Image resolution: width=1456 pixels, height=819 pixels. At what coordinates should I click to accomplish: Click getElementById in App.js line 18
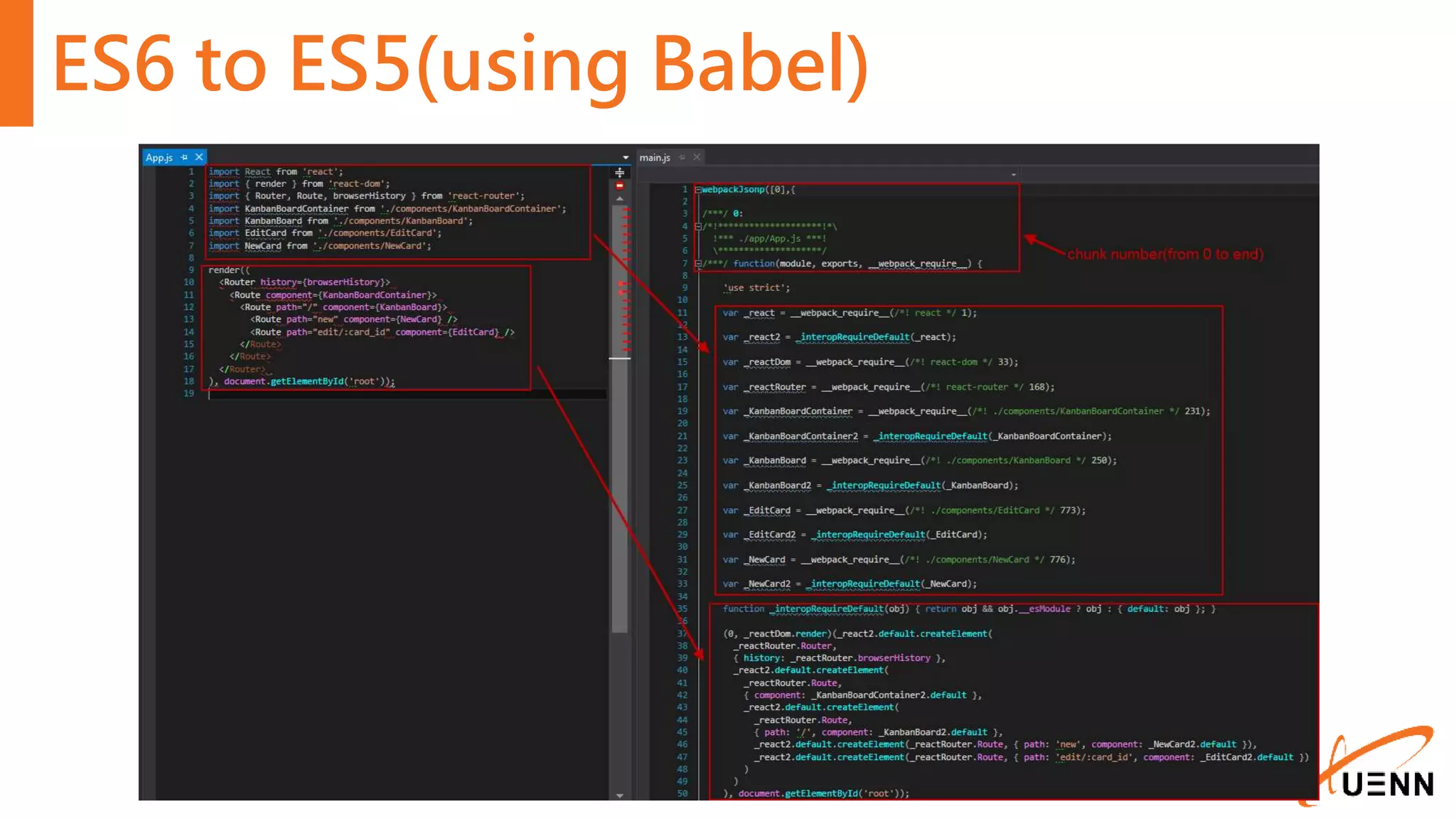click(x=306, y=382)
